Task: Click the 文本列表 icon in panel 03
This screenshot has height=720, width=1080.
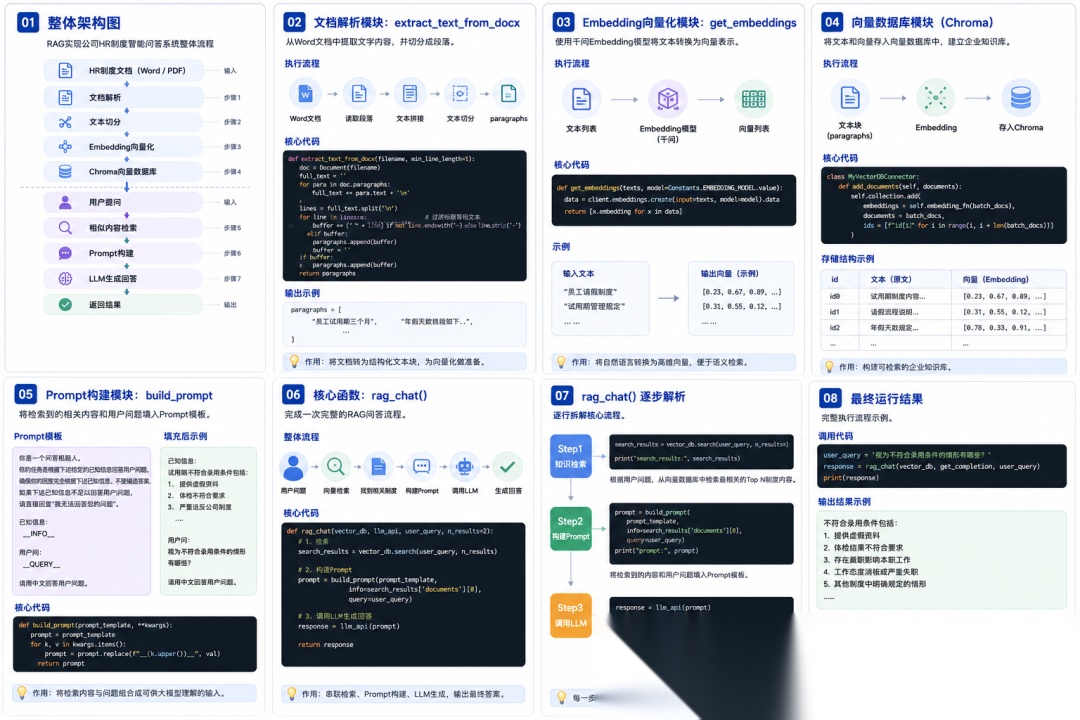Action: click(x=581, y=99)
